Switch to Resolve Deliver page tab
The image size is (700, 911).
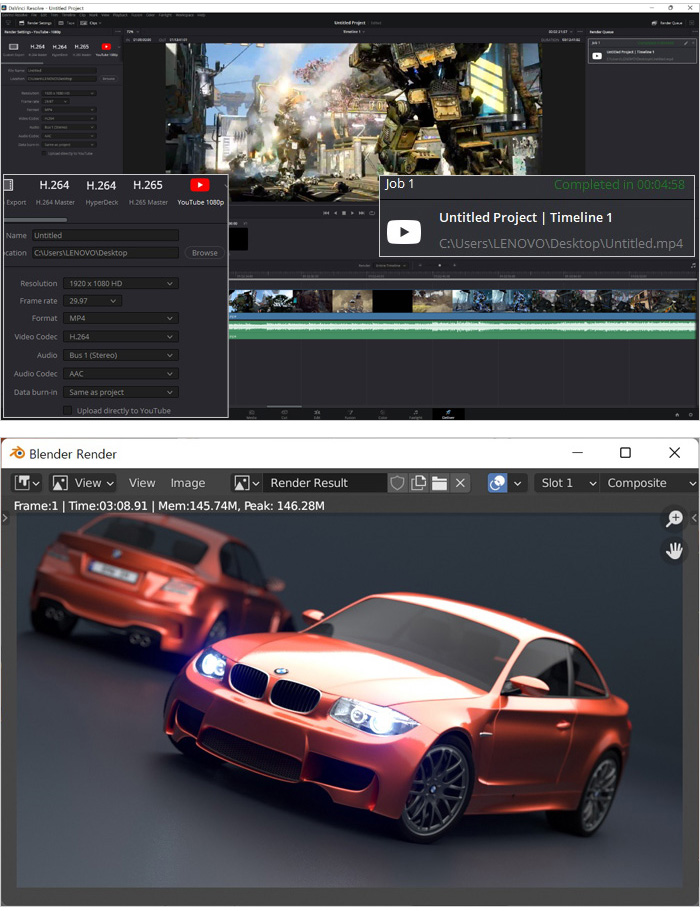[x=448, y=414]
